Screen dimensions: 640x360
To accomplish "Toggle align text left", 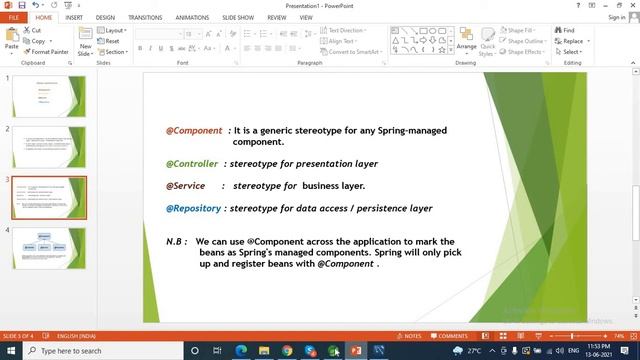I will (247, 49).
